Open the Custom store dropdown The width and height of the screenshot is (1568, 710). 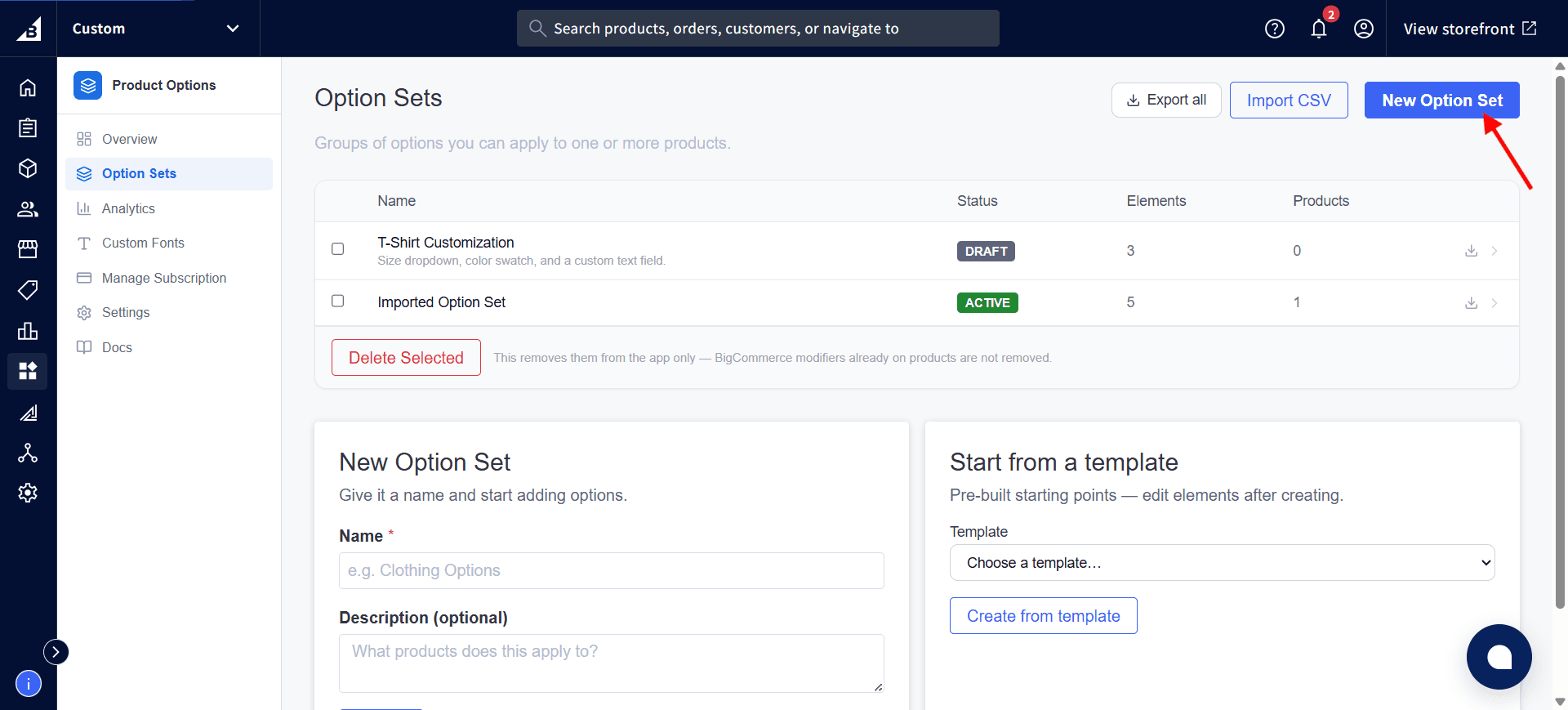click(x=157, y=29)
